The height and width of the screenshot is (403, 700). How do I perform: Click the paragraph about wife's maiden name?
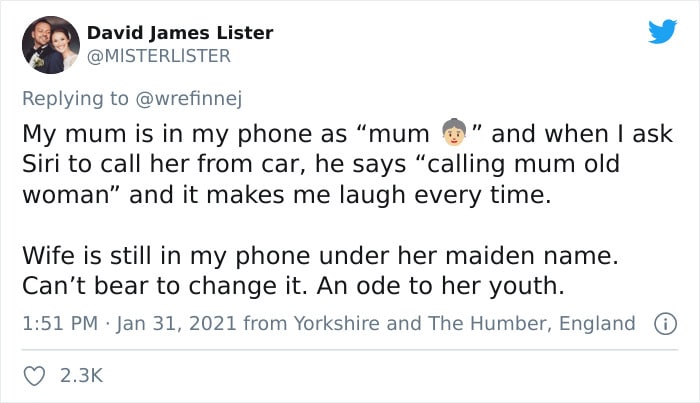click(321, 270)
